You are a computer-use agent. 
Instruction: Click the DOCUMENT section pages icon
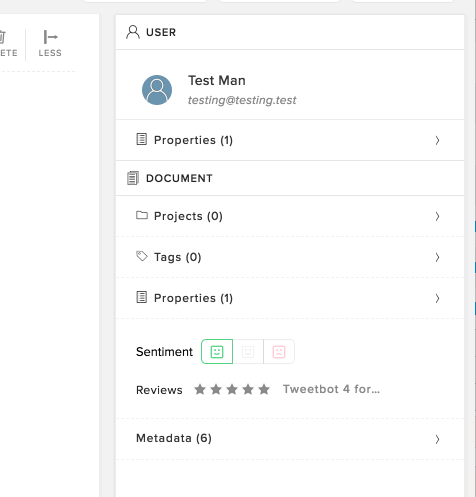(x=133, y=178)
